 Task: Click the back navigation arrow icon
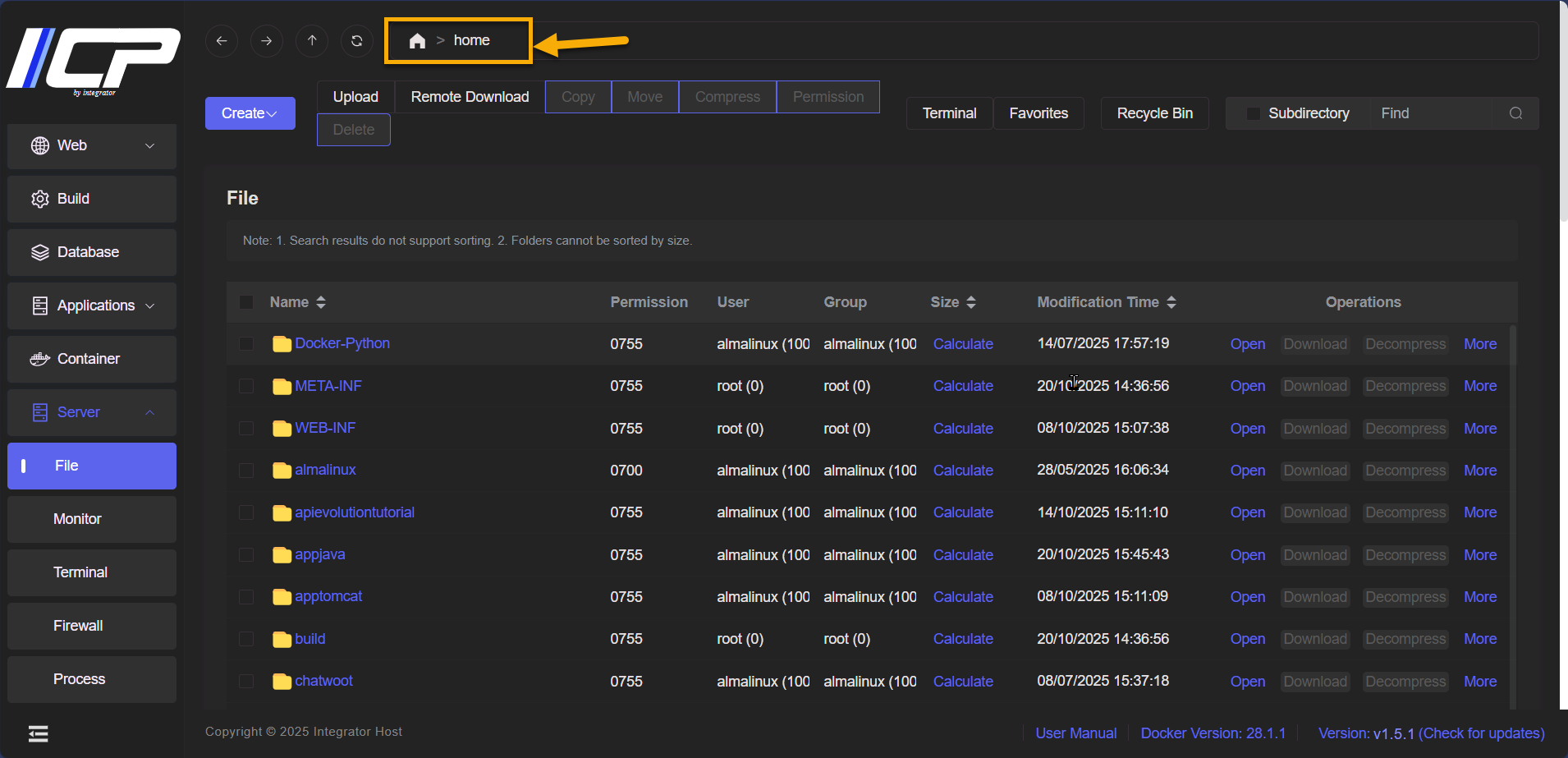222,40
